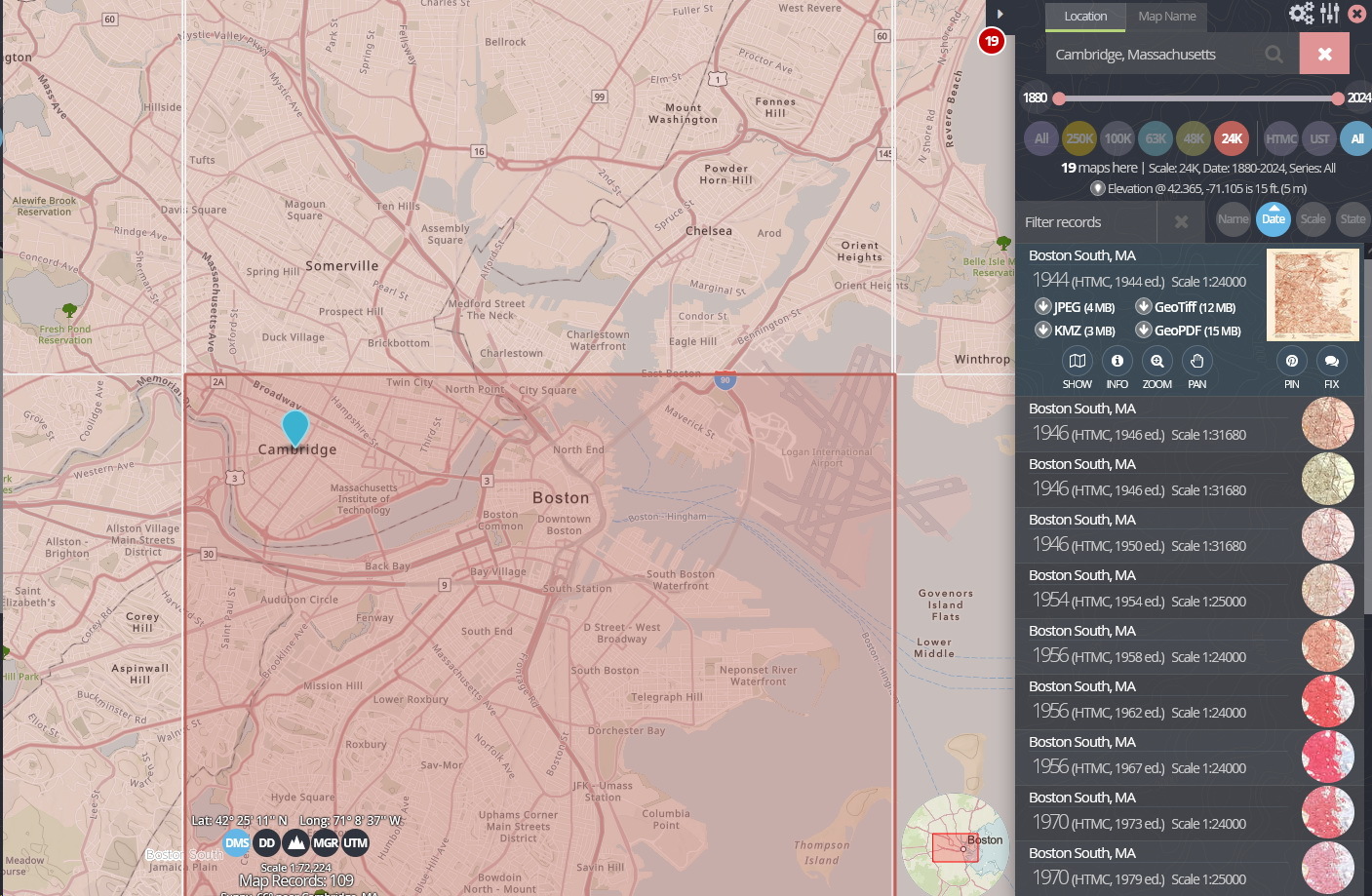1372x896 pixels.
Task: Collapse the side panel arrow
Action: [1000, 14]
